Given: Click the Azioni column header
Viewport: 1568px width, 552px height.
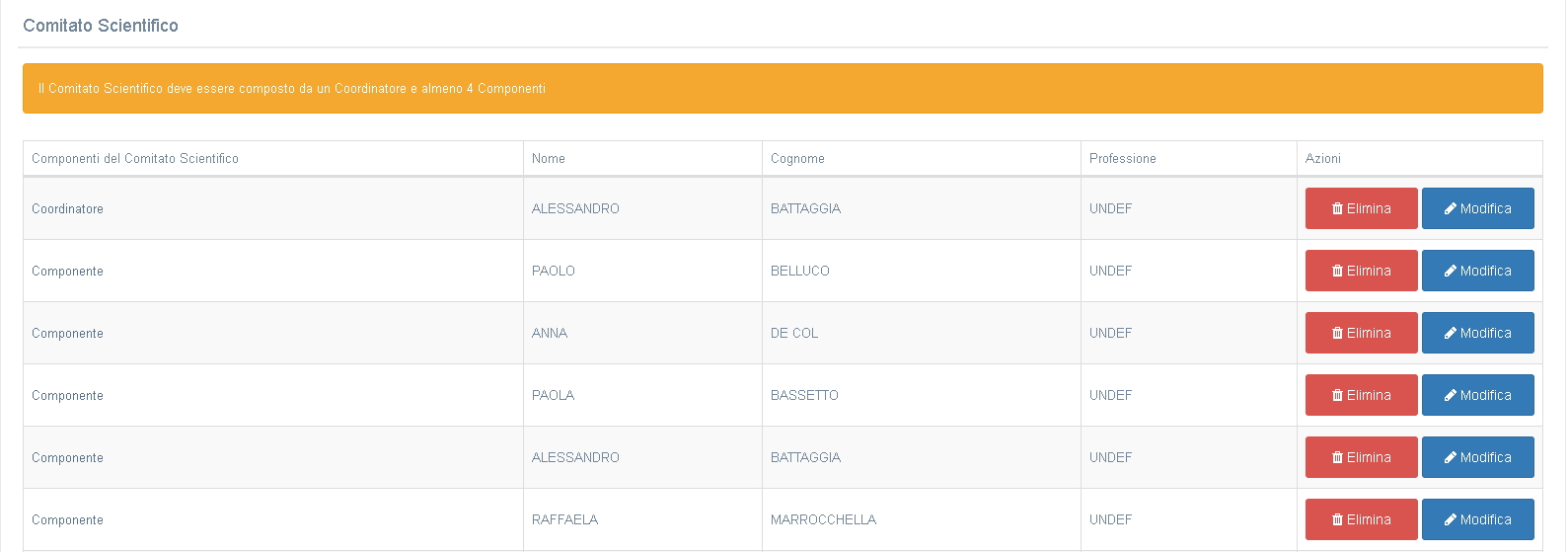Looking at the screenshot, I should pos(1322,158).
